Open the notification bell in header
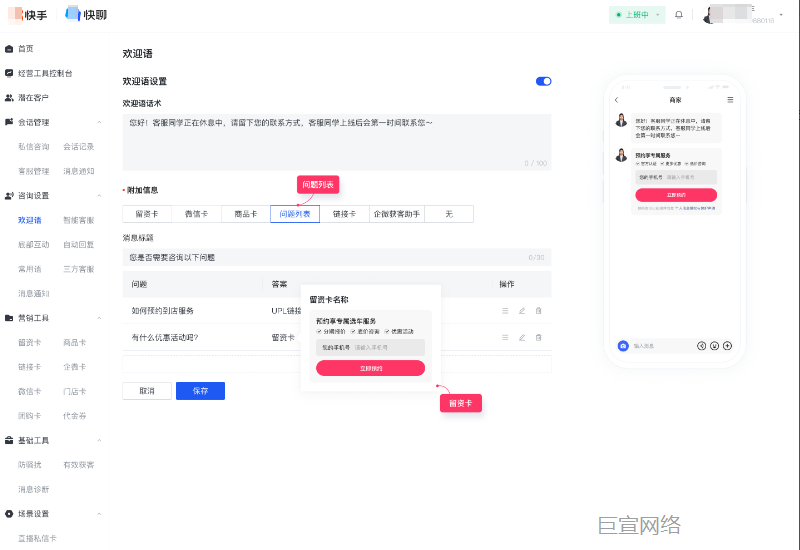This screenshot has height=550, width=800. click(x=679, y=15)
